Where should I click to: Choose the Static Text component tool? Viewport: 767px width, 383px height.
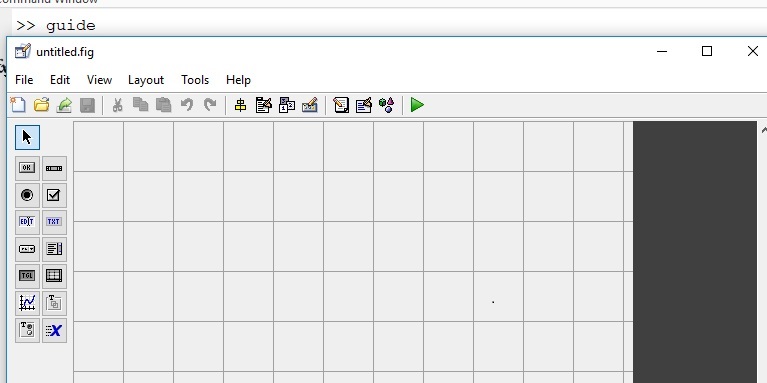54,222
